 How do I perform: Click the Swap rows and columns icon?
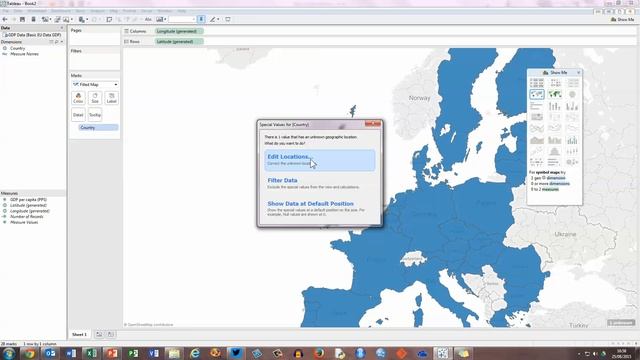coord(109,19)
